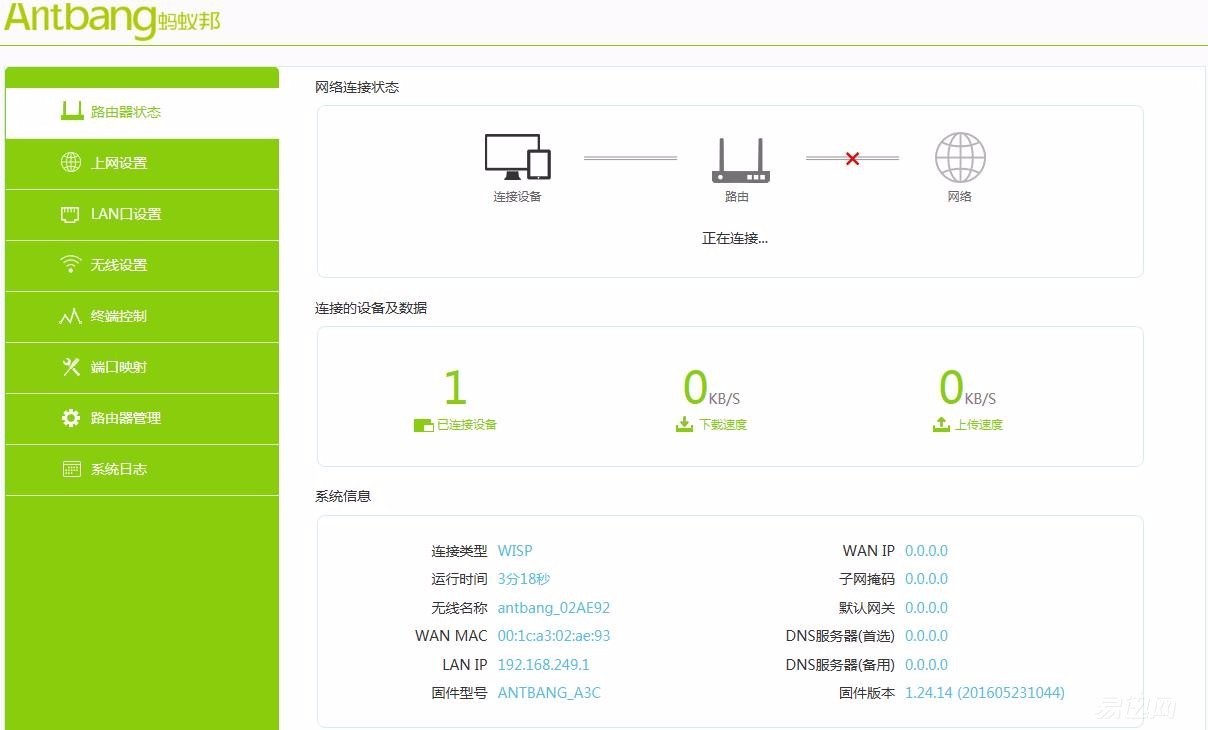Select the wrench icon beside 端口映射
This screenshot has width=1208, height=730.
tap(71, 367)
